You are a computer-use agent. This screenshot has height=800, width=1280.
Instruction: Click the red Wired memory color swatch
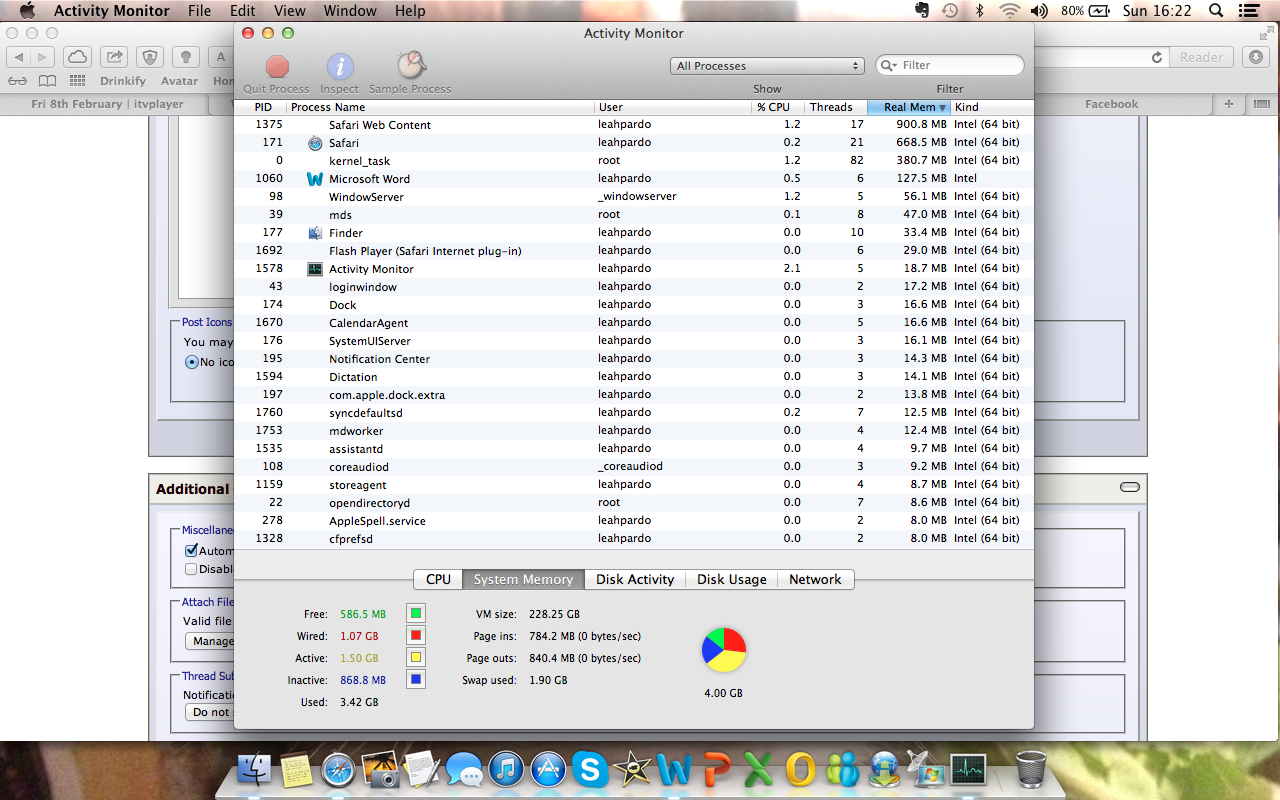point(416,635)
